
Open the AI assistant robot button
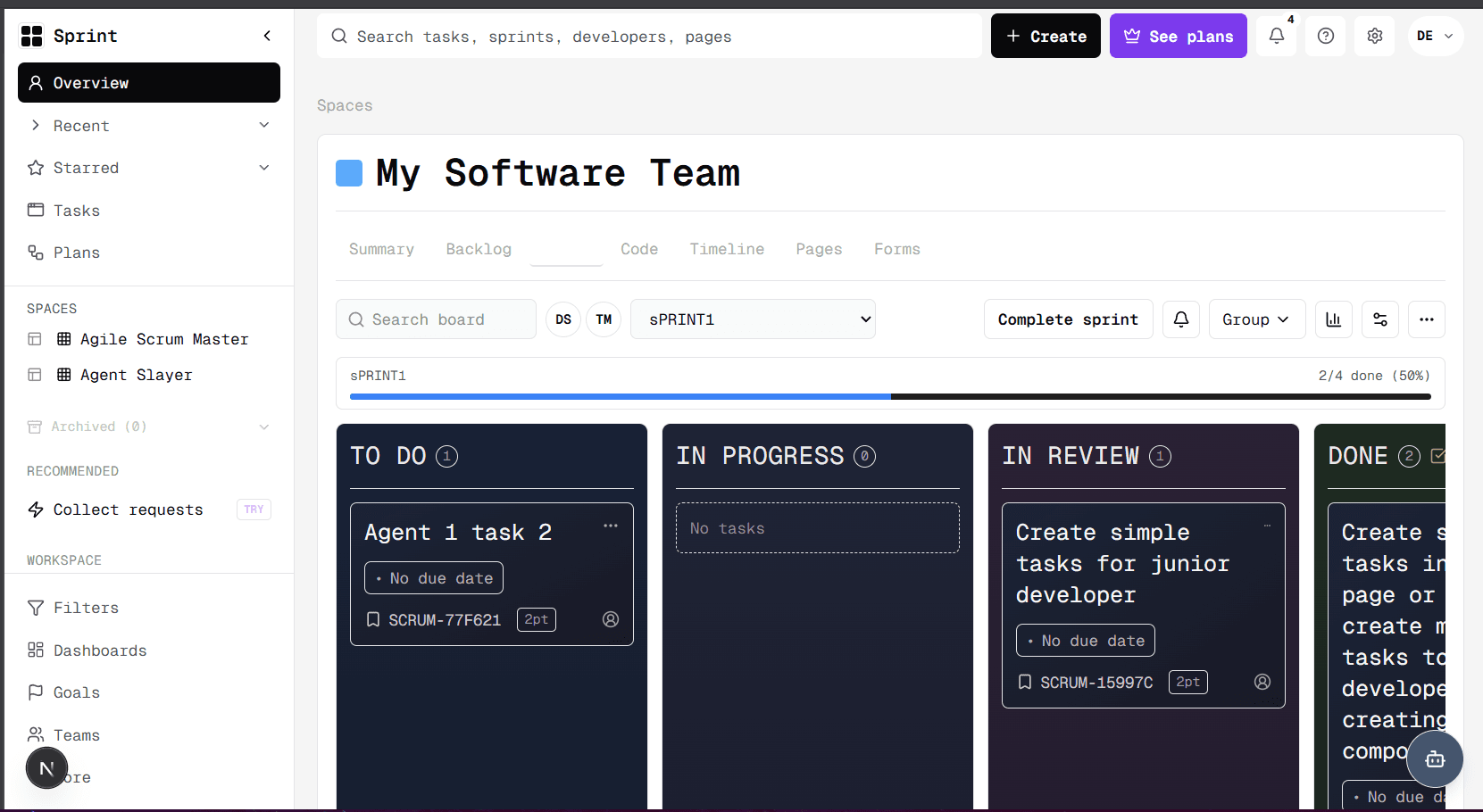[x=1435, y=759]
